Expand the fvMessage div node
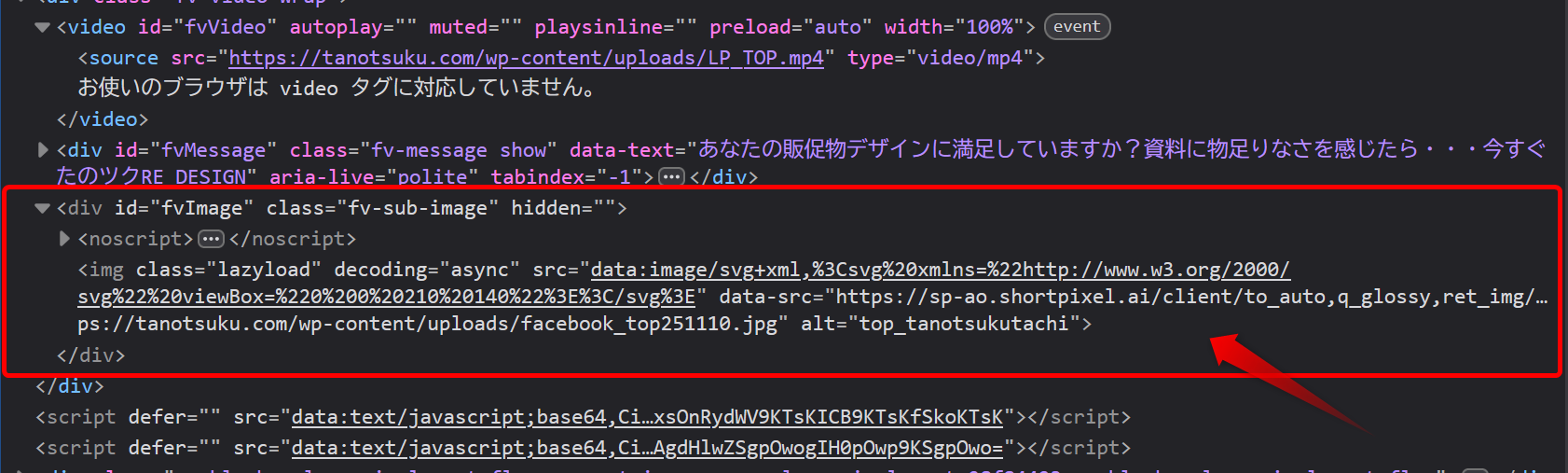The image size is (1568, 473). pyautogui.click(x=42, y=149)
